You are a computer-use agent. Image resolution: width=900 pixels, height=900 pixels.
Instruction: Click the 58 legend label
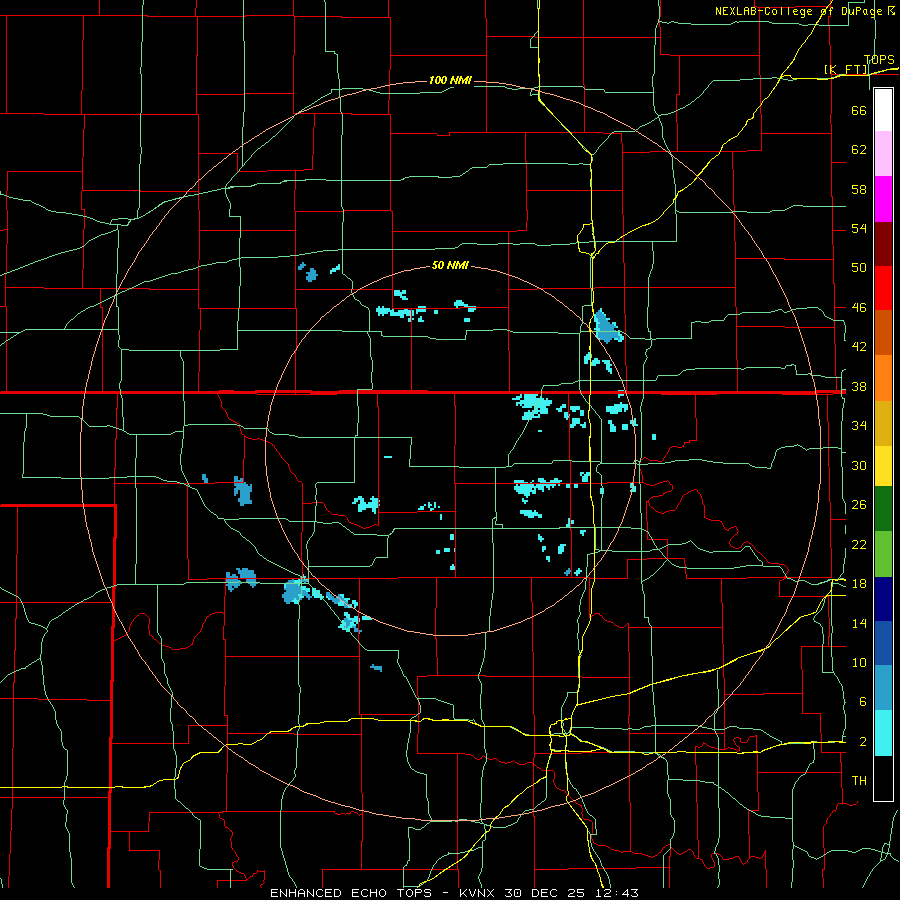coord(859,189)
